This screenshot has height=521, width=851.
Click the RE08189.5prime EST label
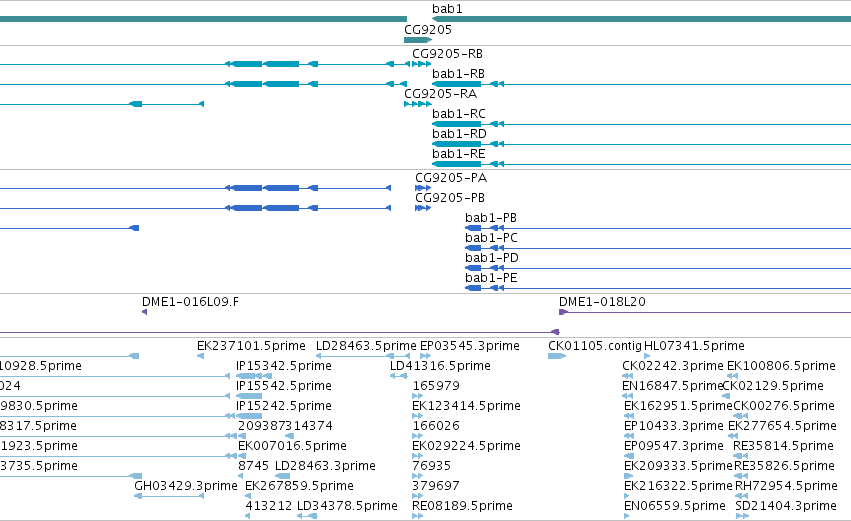(x=462, y=506)
